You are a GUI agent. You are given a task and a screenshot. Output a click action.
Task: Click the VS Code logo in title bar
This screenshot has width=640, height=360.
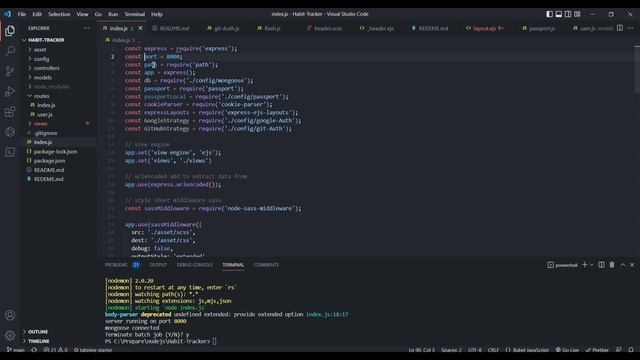coord(8,14)
